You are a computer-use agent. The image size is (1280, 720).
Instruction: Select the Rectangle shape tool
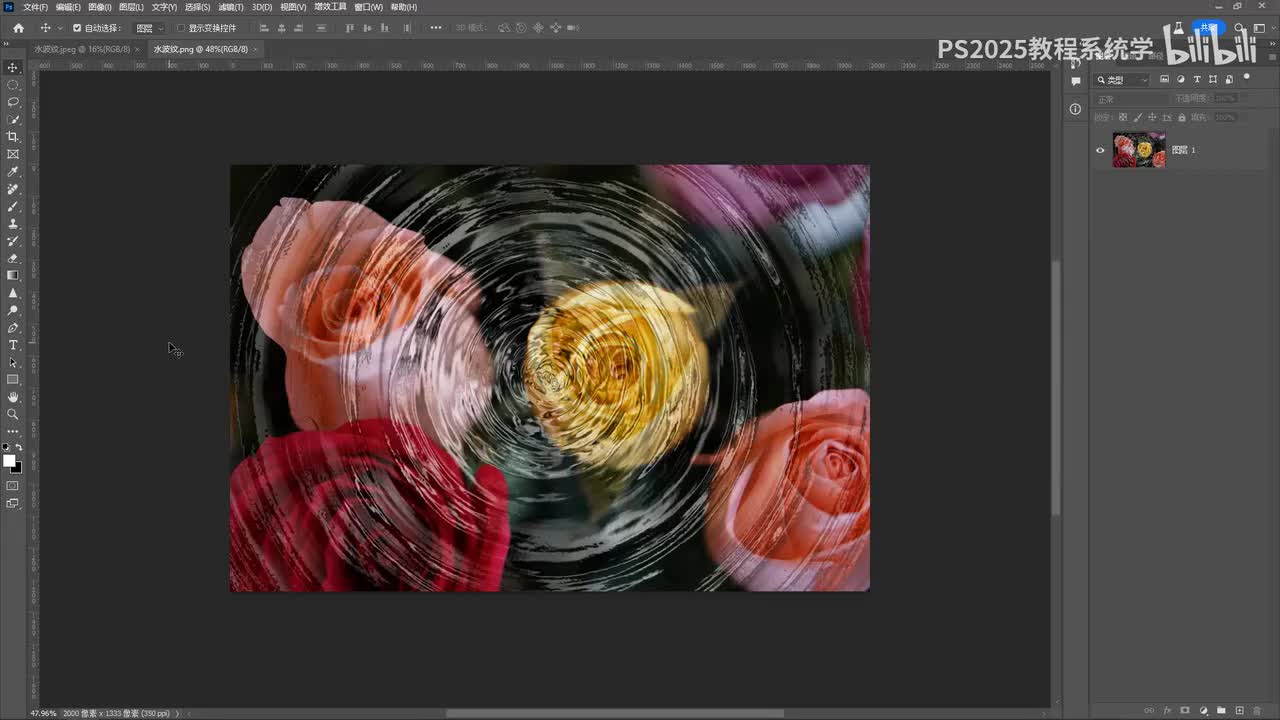point(13,380)
